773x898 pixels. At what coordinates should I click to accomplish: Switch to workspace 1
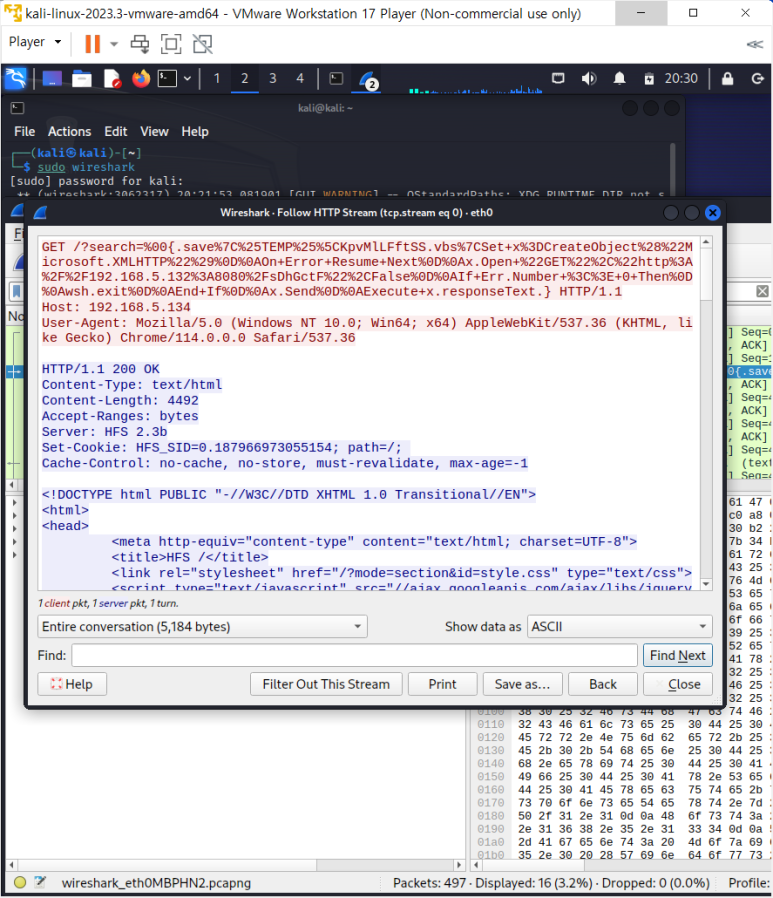point(216,78)
